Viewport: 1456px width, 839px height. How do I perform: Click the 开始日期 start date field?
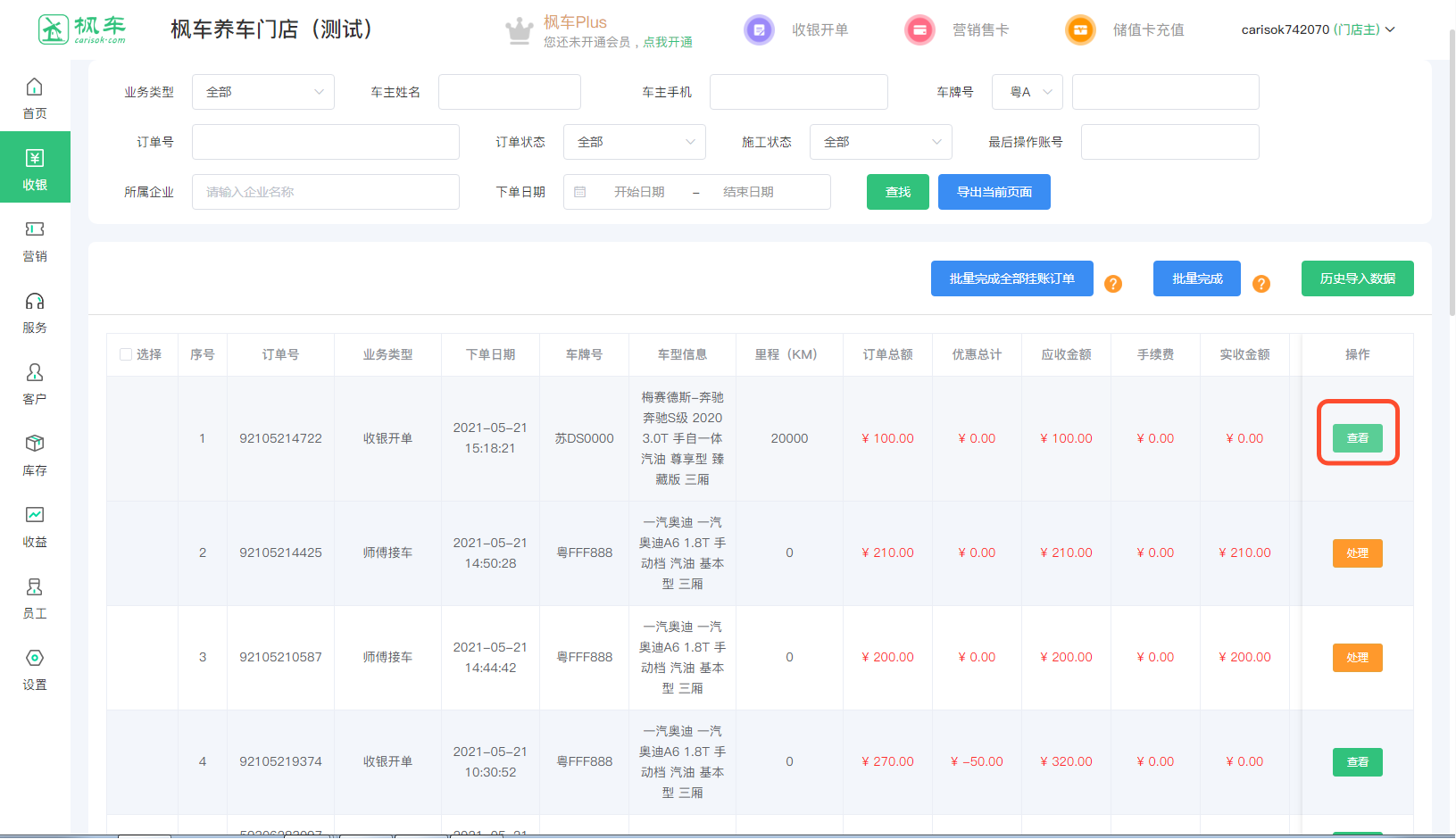(x=639, y=192)
